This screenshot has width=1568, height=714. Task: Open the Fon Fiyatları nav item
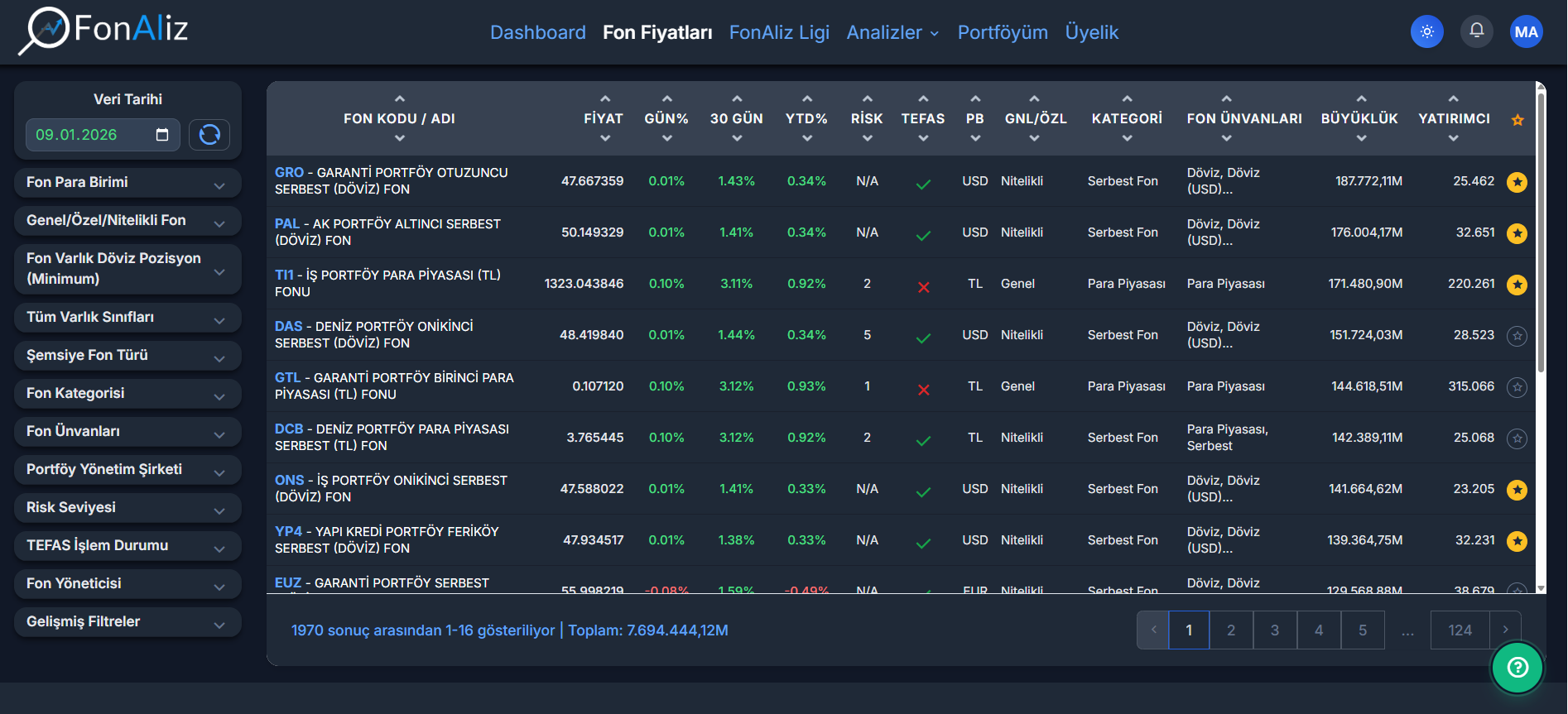(657, 32)
